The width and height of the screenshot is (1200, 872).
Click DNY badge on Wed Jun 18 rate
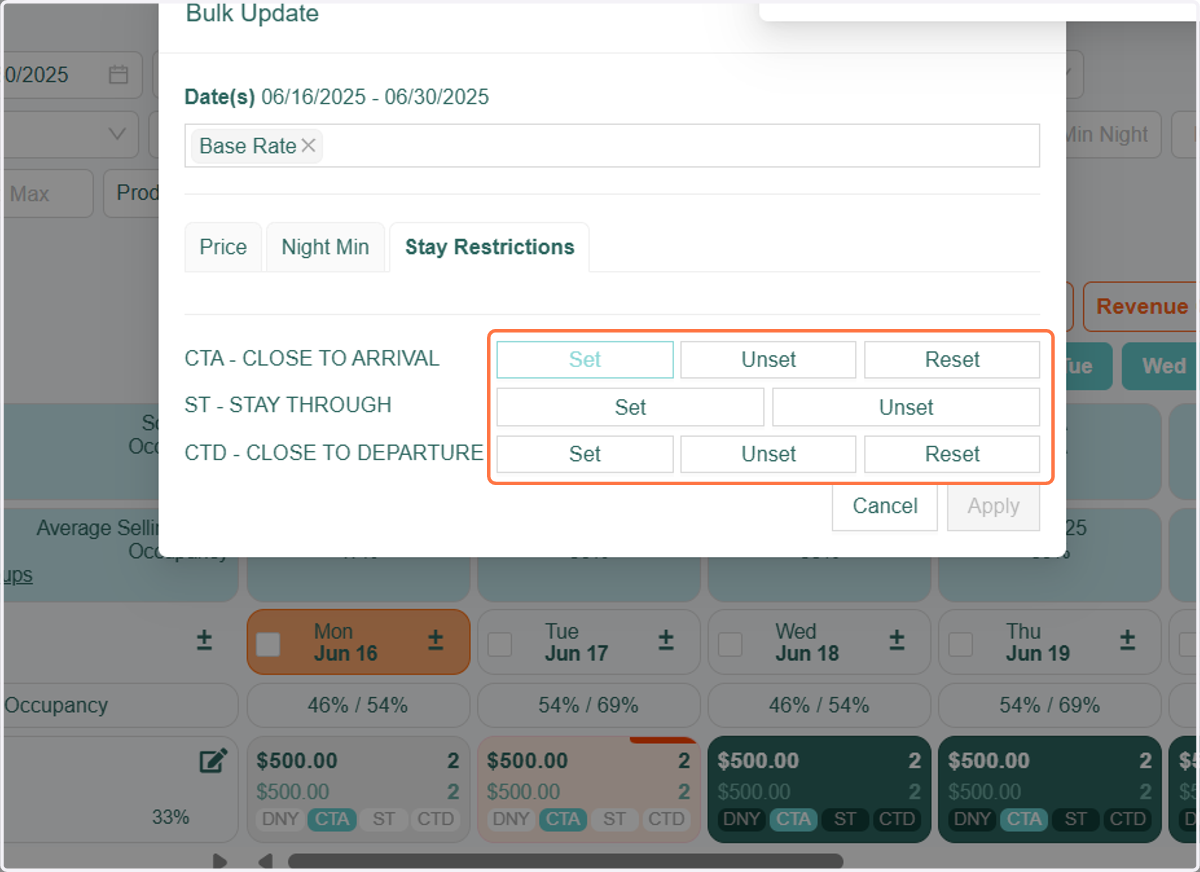[x=742, y=819]
